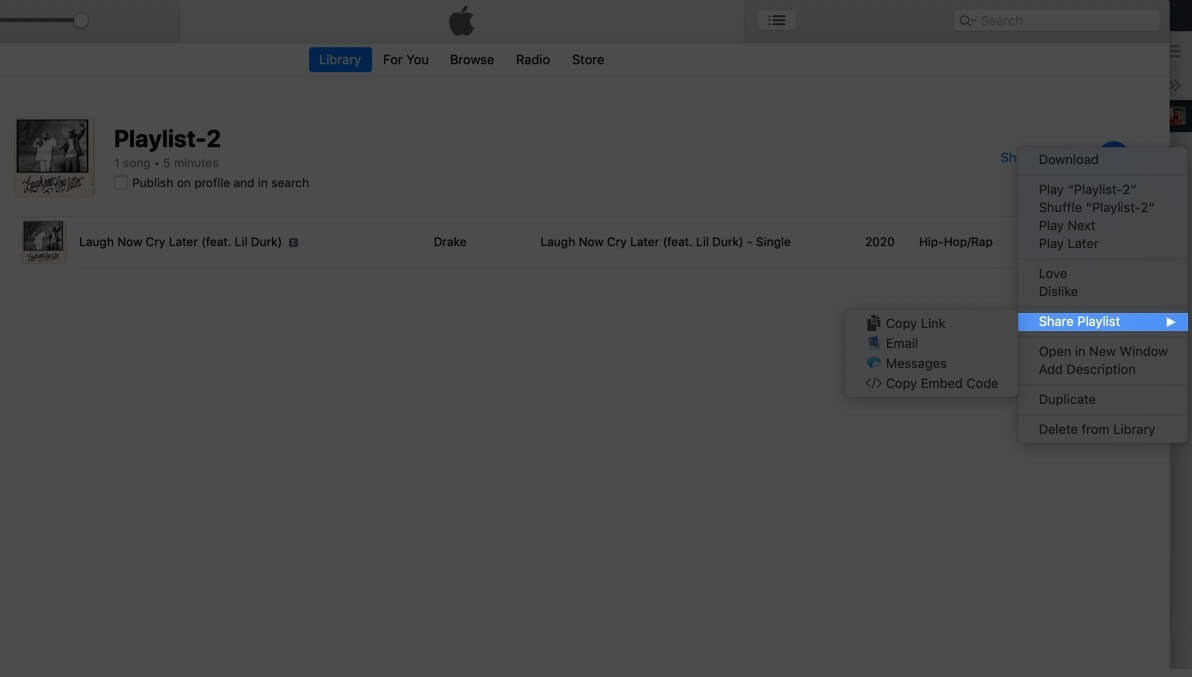Screen dimensions: 1192x677
Task: Adjust the volume slider knob
Action: click(81, 21)
